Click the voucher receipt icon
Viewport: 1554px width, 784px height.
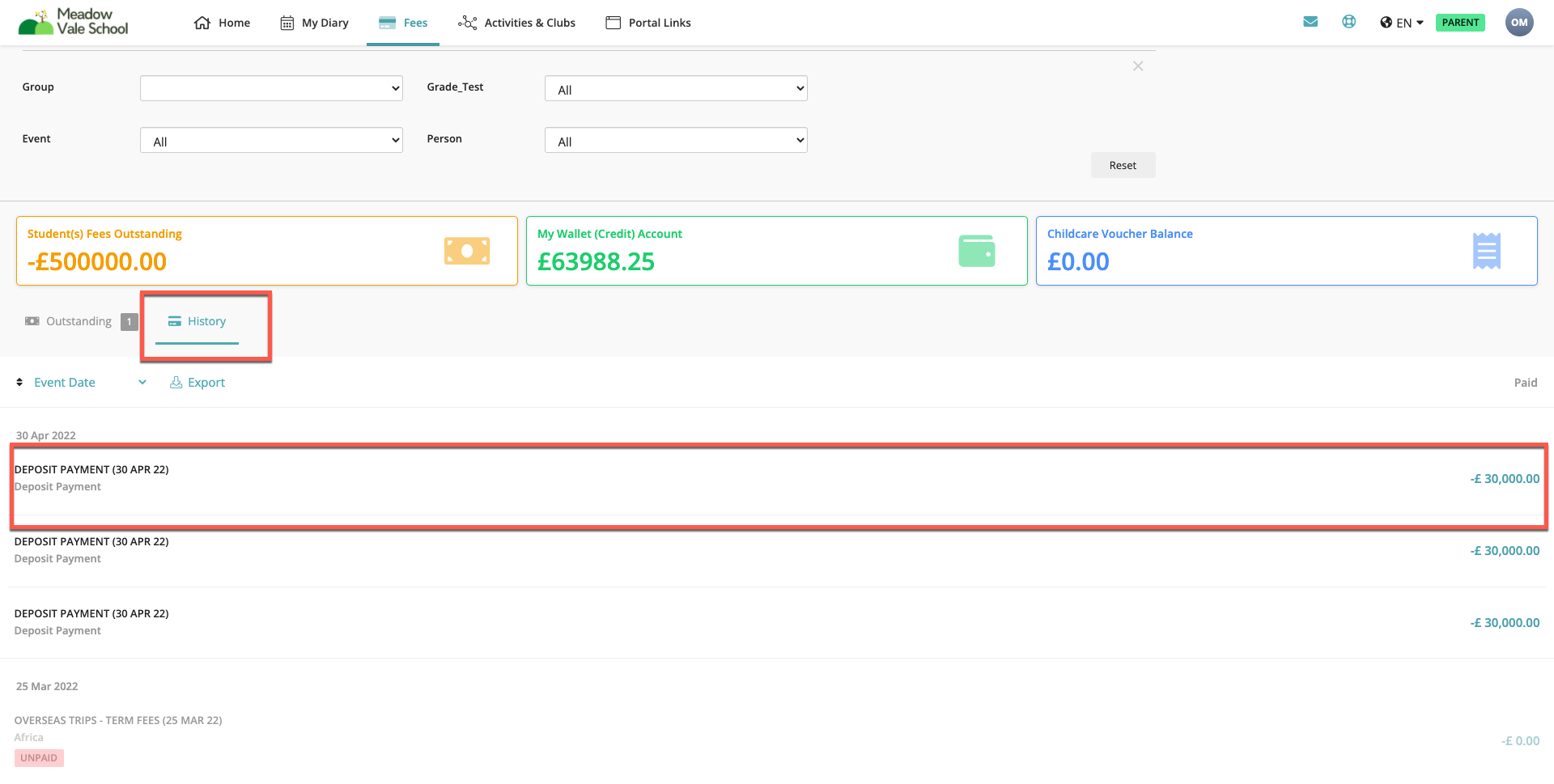pos(1487,251)
